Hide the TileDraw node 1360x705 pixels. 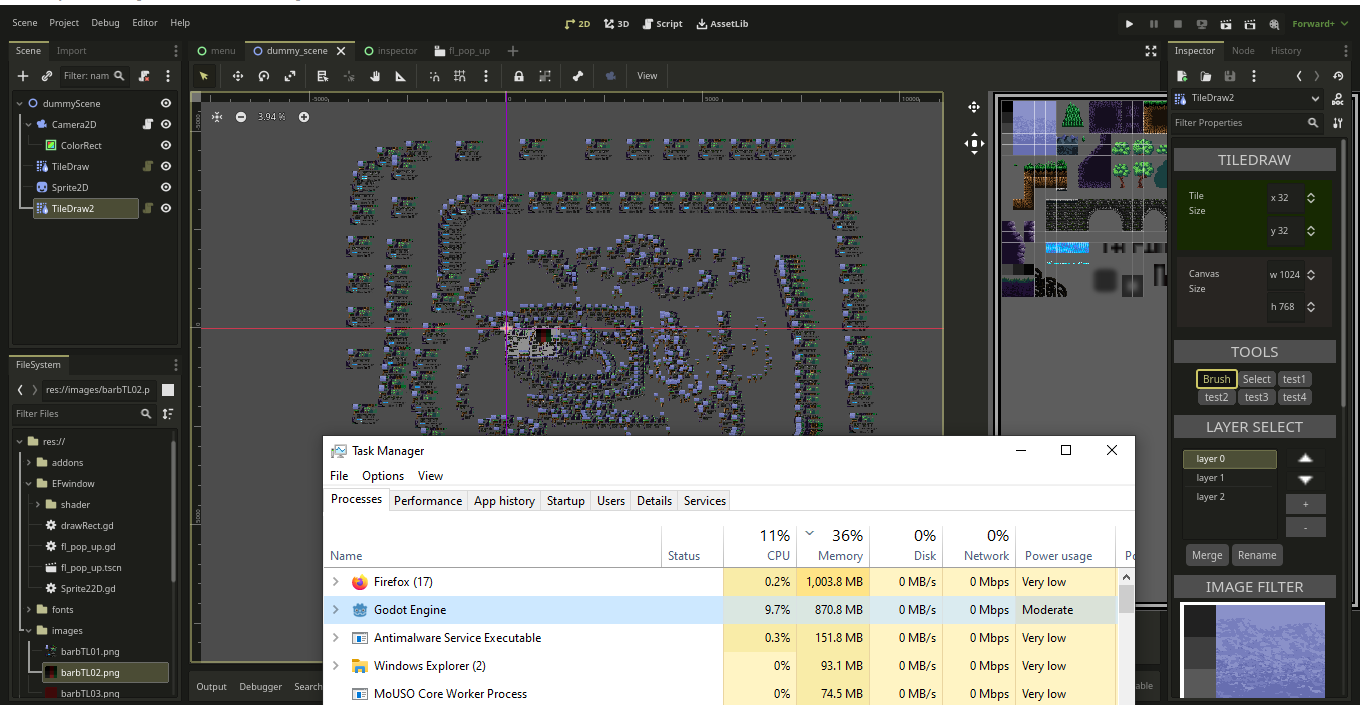tap(166, 167)
